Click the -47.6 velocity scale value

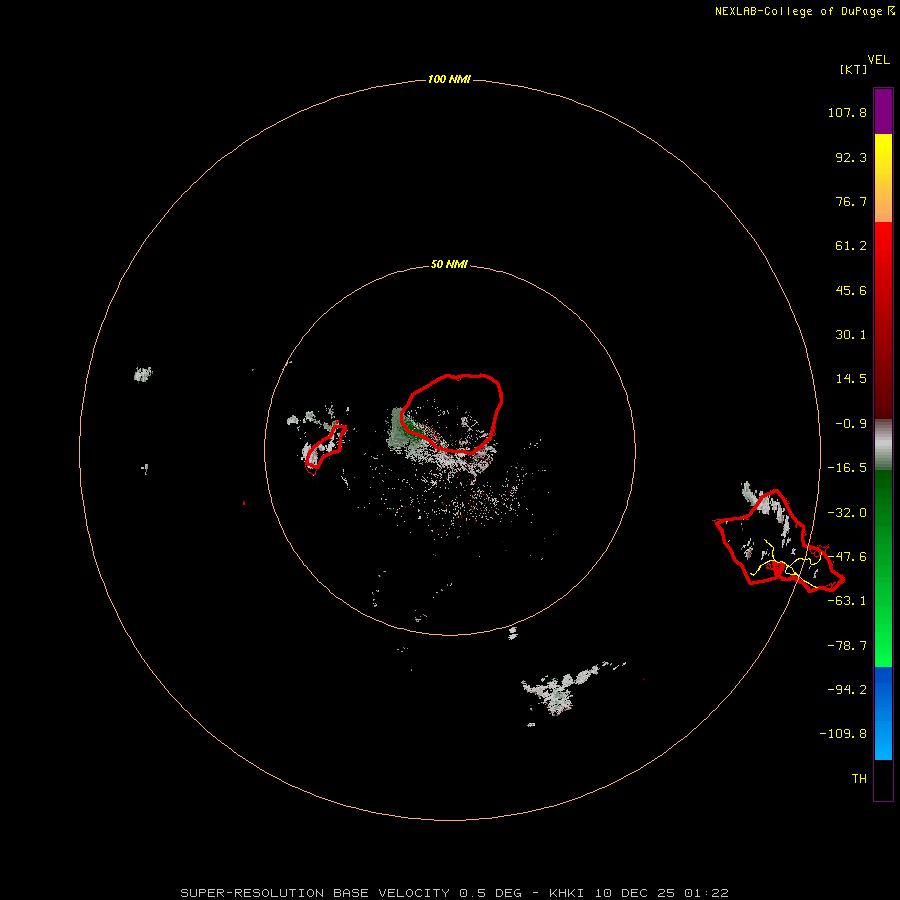click(847, 557)
